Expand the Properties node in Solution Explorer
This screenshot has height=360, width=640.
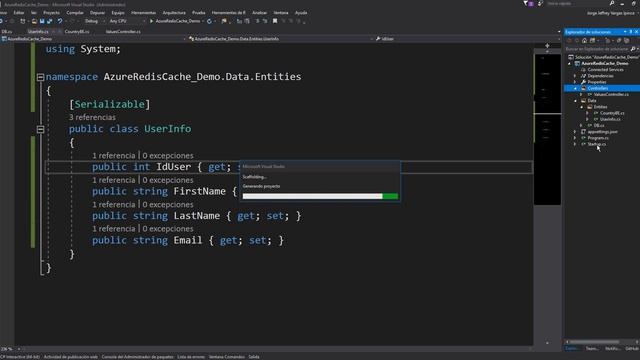coord(575,82)
